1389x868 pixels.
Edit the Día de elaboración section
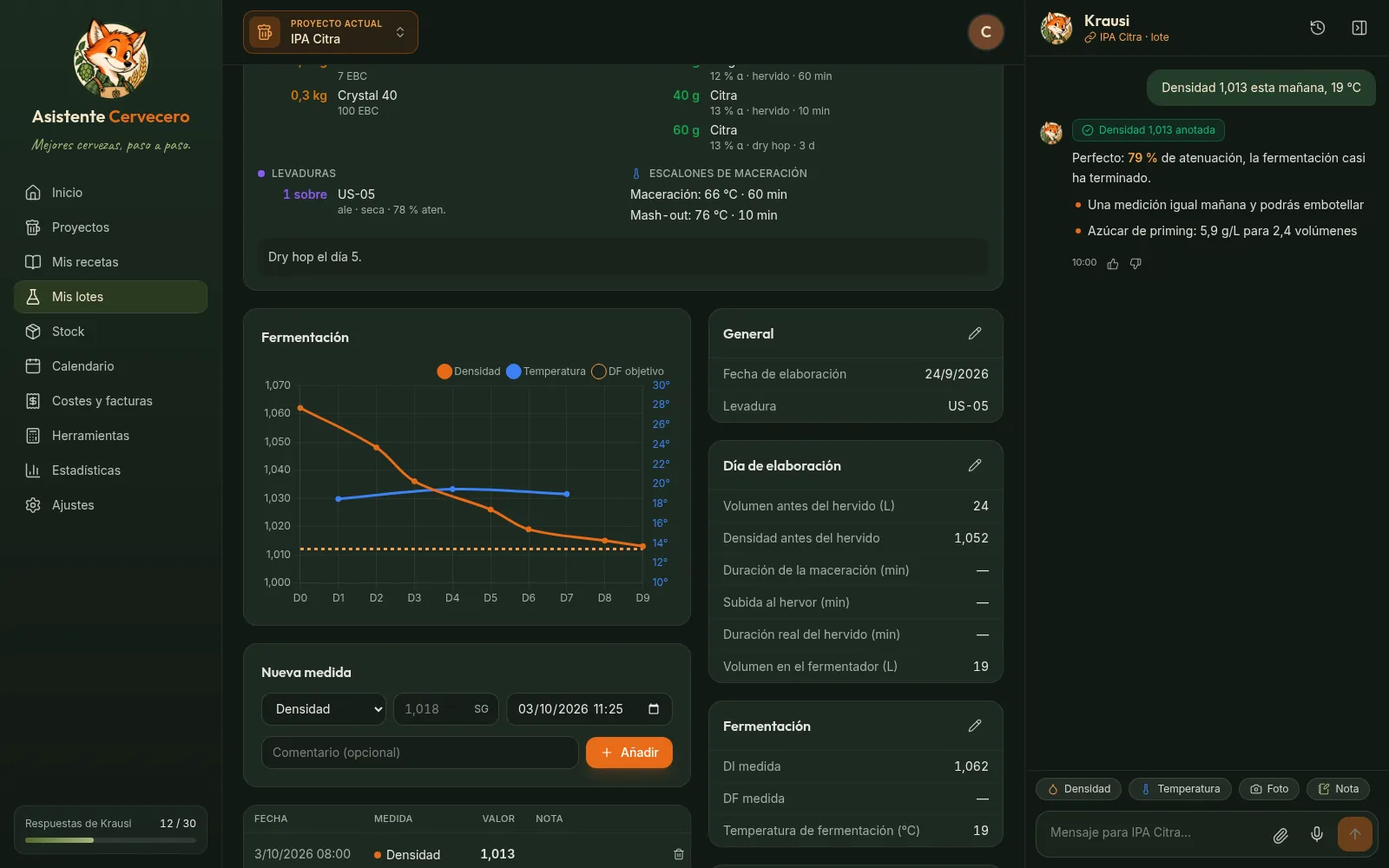[x=975, y=465]
